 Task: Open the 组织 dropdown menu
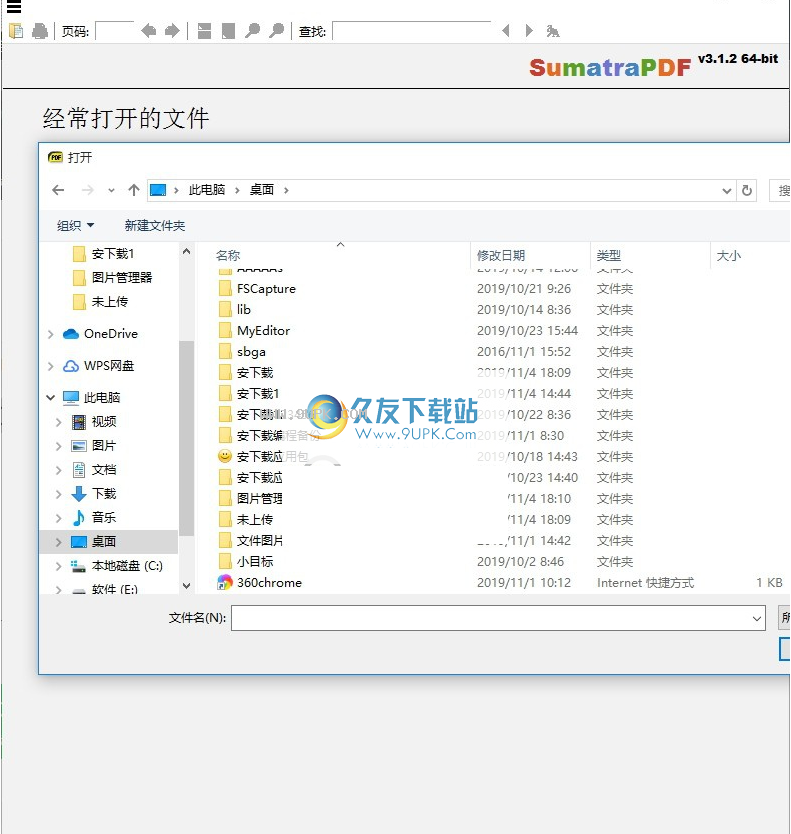[x=76, y=226]
